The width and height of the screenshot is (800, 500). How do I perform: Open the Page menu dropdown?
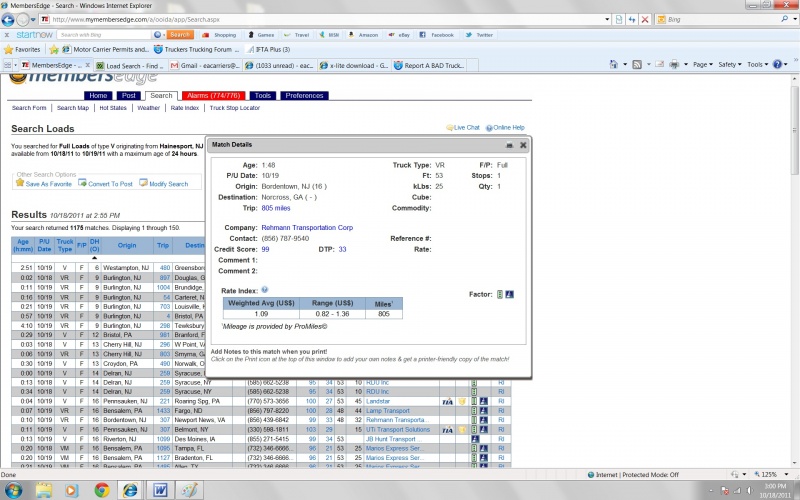click(x=703, y=65)
